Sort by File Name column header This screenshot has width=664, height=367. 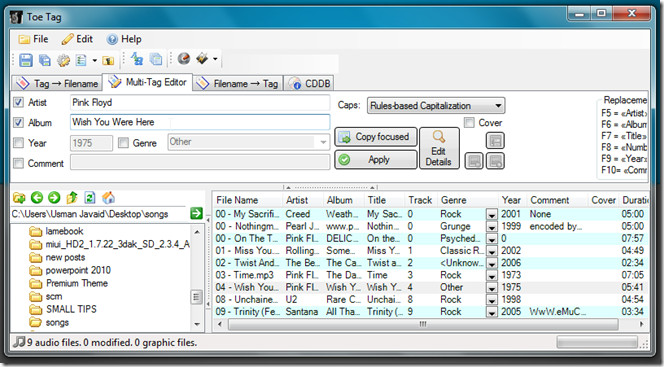(x=248, y=200)
